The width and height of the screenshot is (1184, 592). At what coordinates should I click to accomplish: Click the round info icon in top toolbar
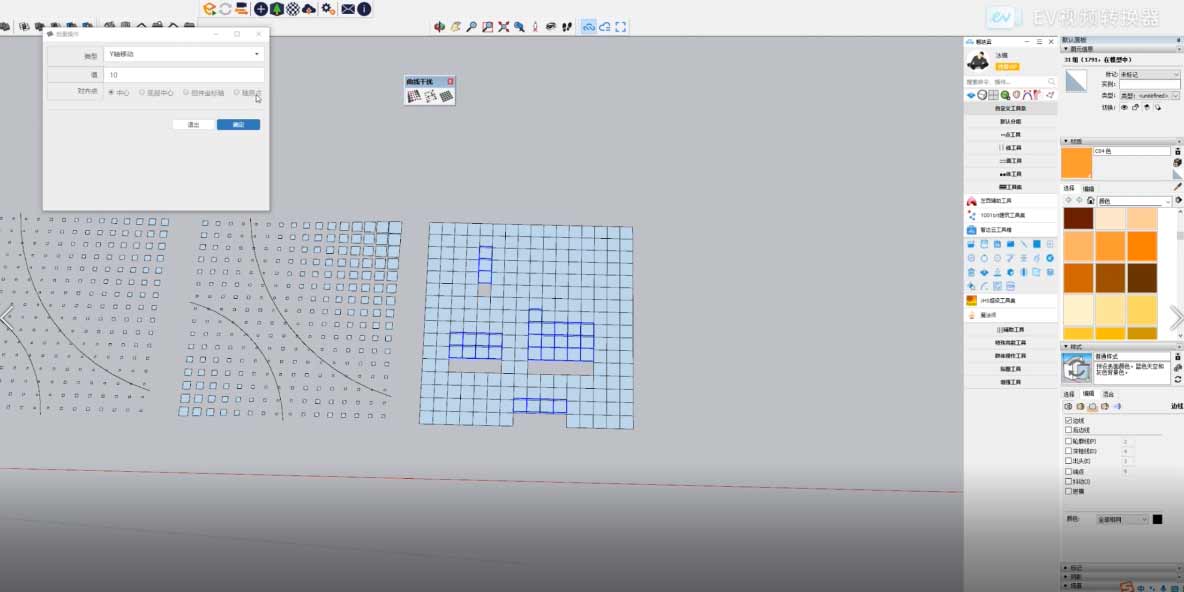pyautogui.click(x=365, y=9)
